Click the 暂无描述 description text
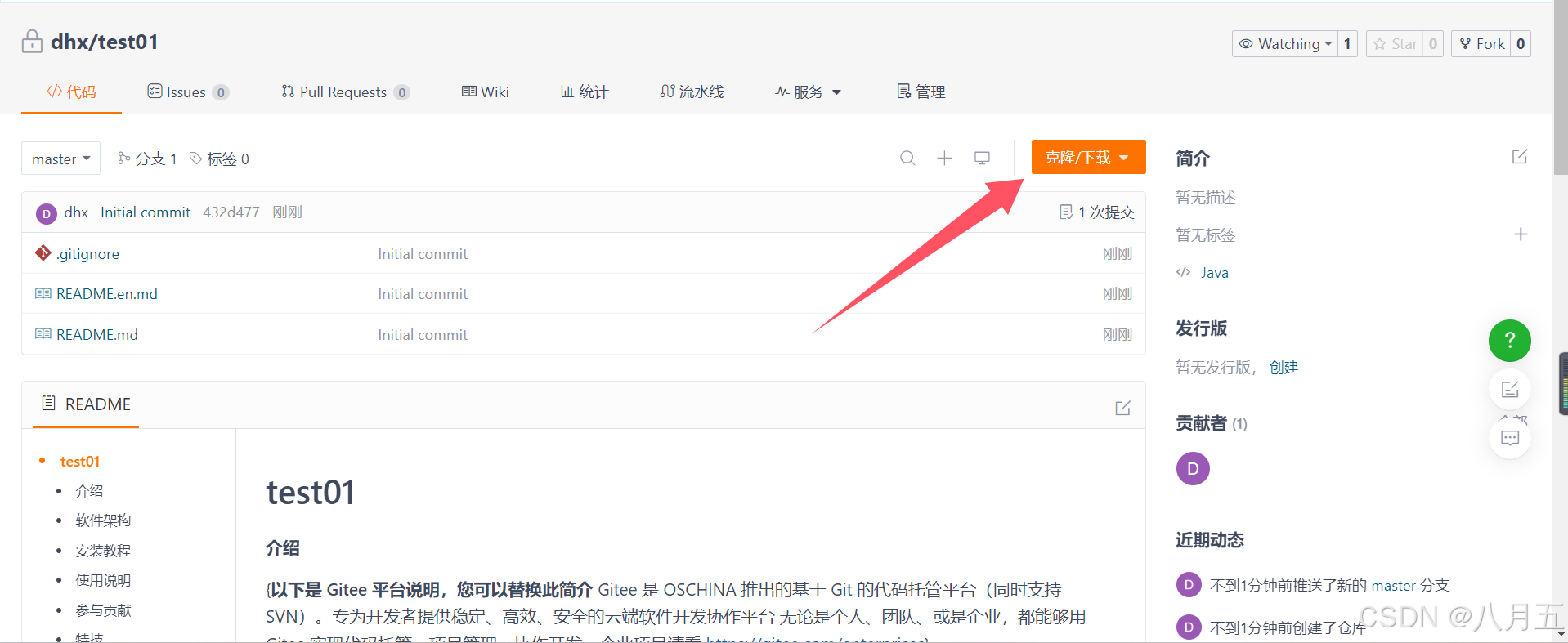This screenshot has width=1568, height=643. pos(1205,198)
